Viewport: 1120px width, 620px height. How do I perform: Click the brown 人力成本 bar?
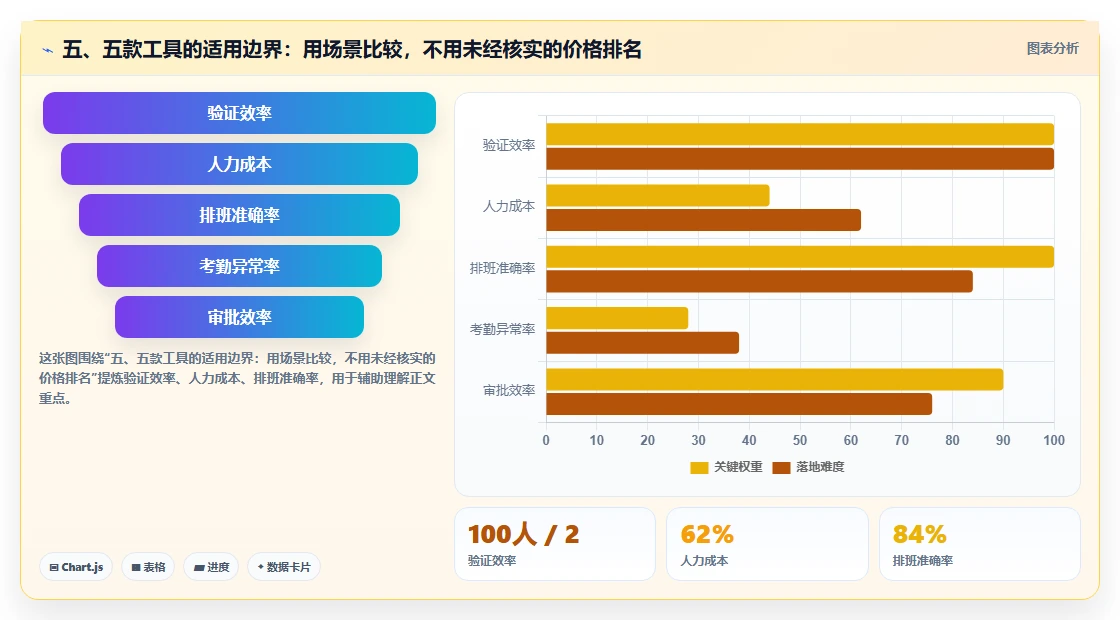pyautogui.click(x=704, y=220)
